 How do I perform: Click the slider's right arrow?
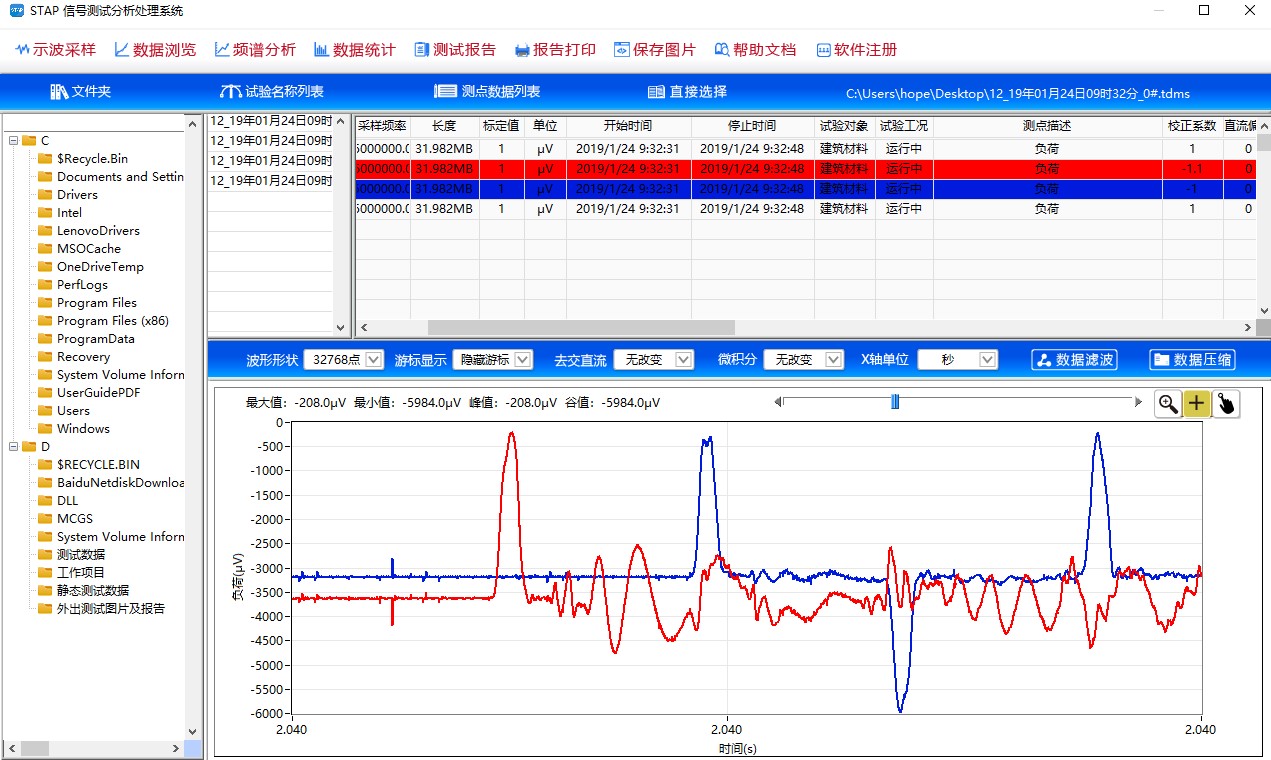point(1138,402)
